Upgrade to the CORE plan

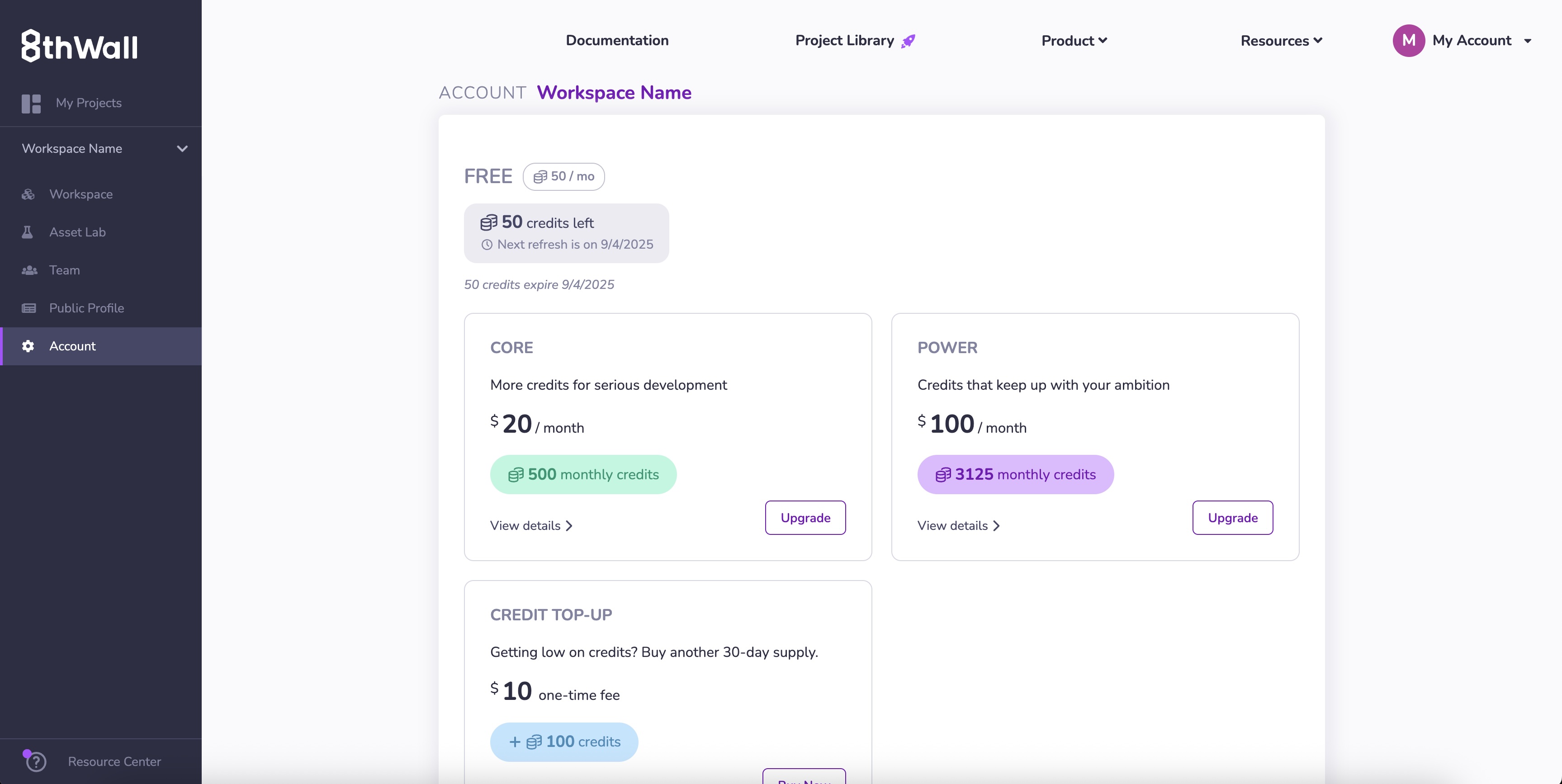(x=805, y=517)
